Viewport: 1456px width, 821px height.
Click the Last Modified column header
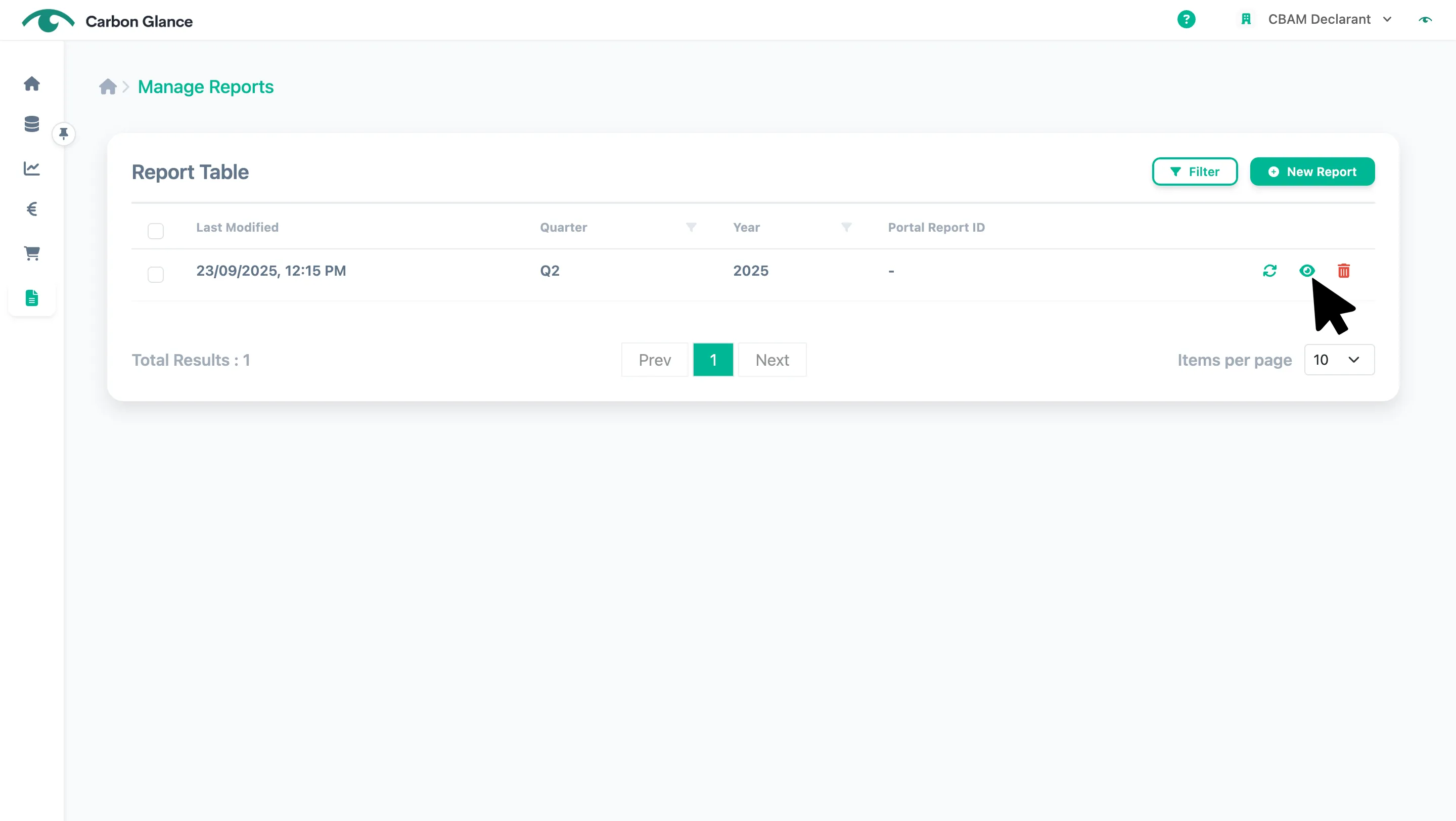(x=238, y=227)
